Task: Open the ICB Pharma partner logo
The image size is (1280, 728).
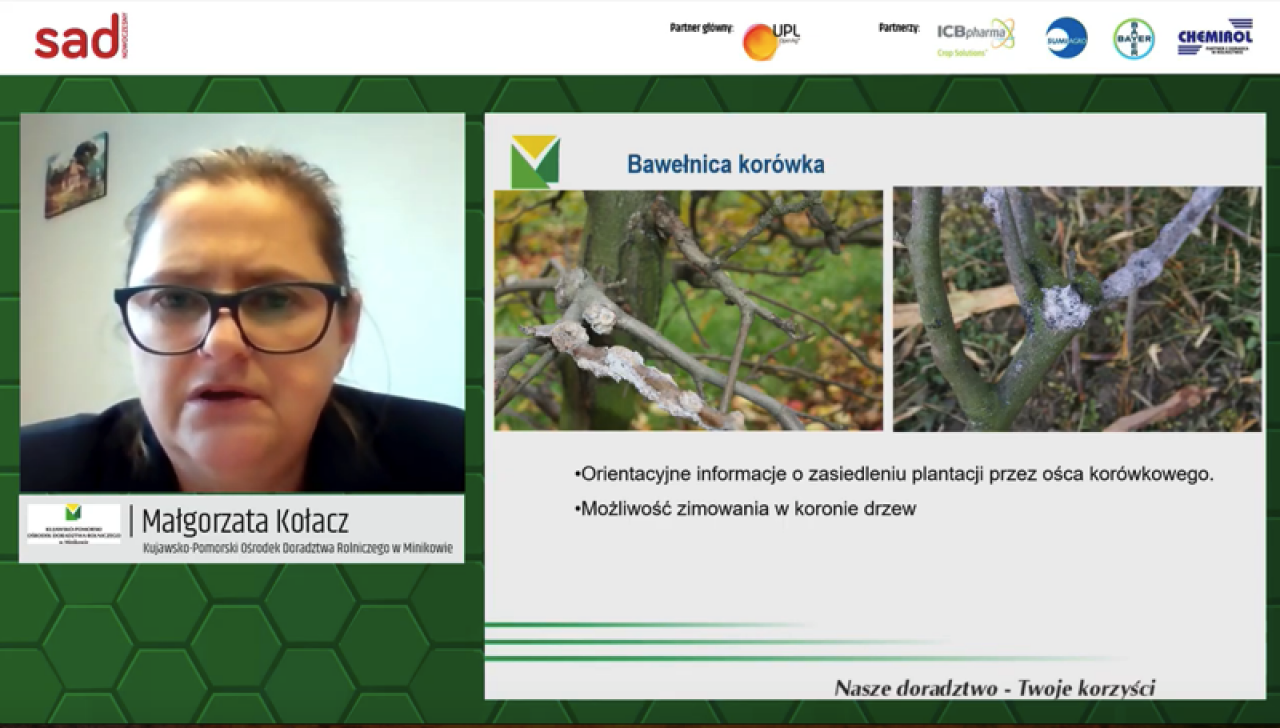Action: pos(975,37)
